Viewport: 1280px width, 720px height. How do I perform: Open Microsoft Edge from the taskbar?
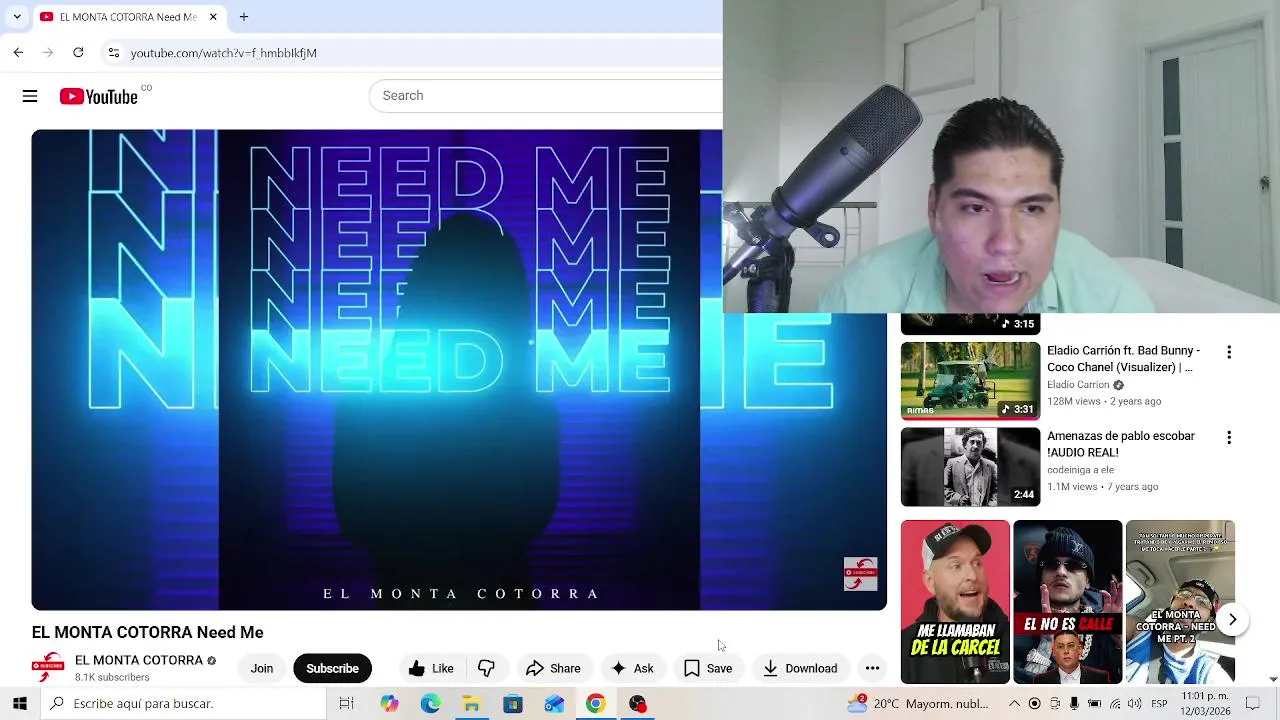(x=430, y=704)
